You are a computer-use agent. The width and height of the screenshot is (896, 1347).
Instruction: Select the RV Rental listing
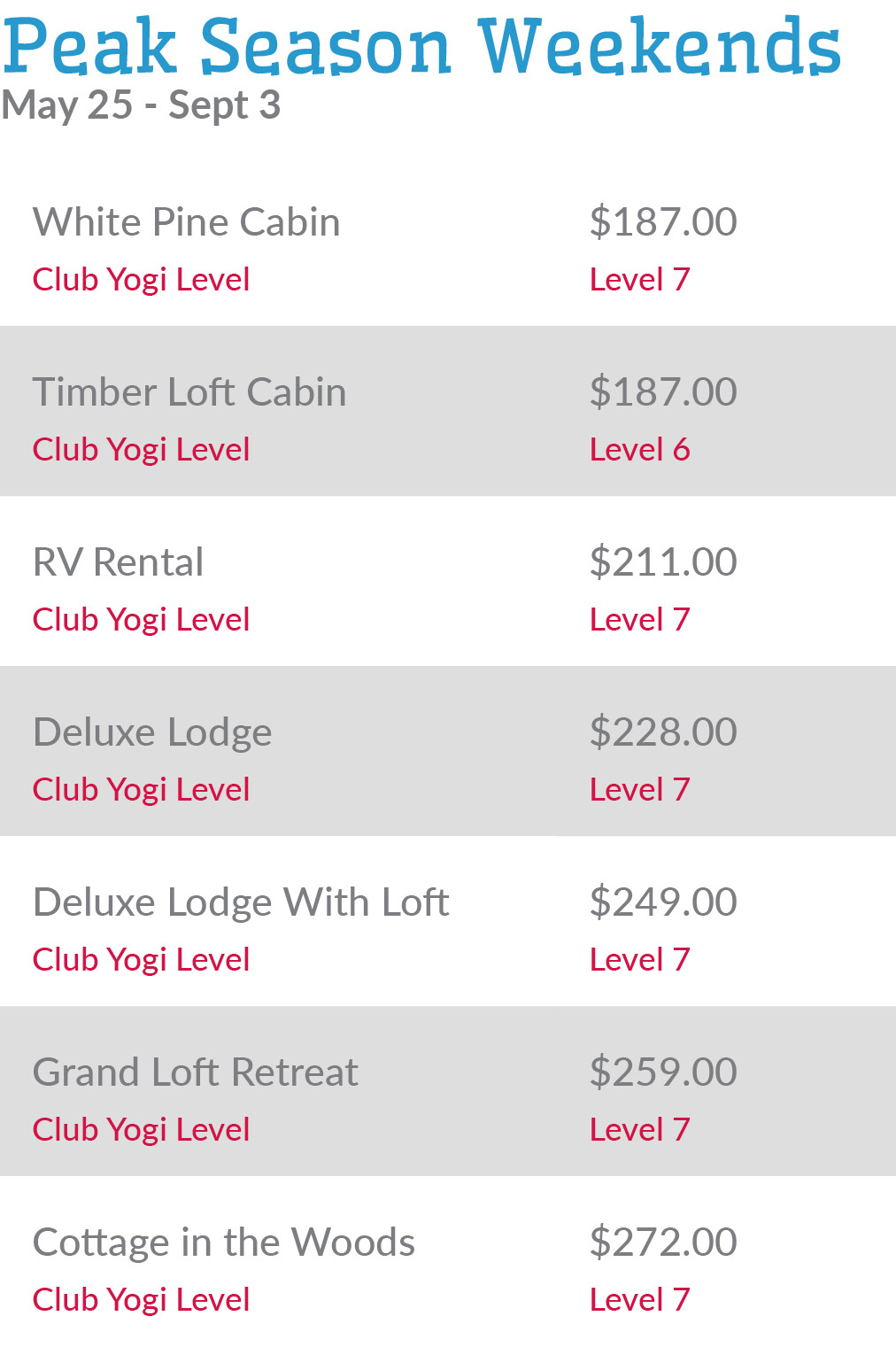coord(118,562)
